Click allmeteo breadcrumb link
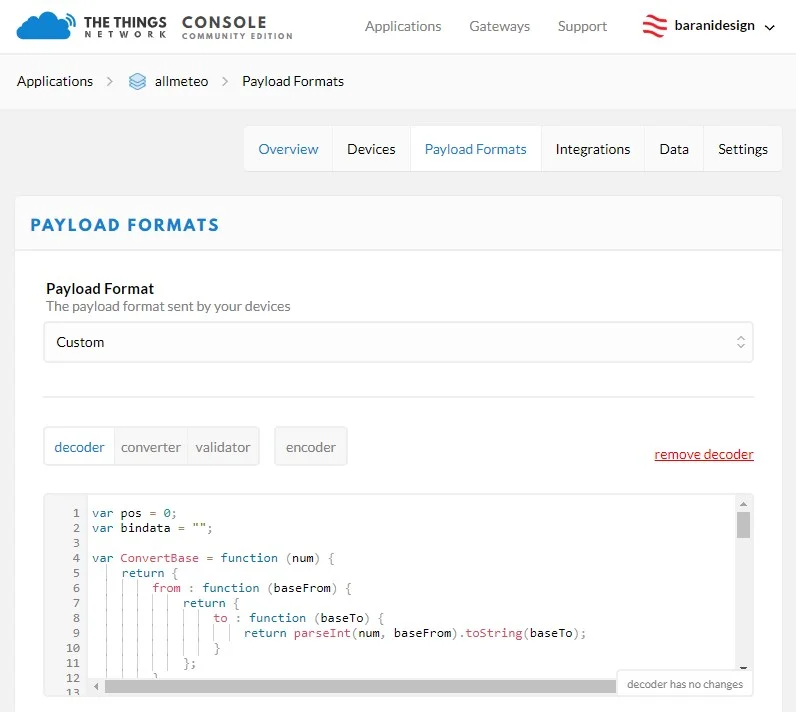Image resolution: width=796 pixels, height=712 pixels. click(x=181, y=81)
